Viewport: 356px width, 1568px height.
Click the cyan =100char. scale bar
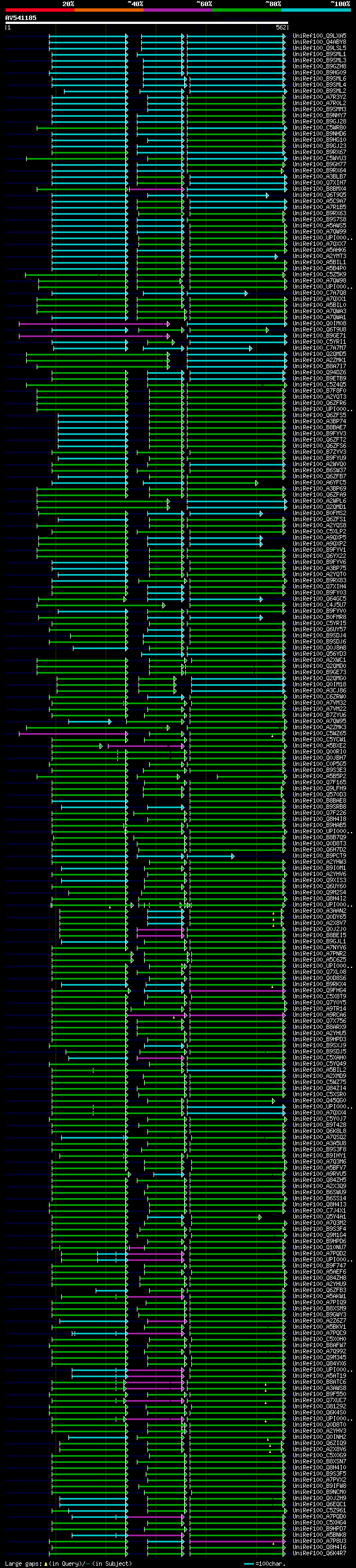249,1563
